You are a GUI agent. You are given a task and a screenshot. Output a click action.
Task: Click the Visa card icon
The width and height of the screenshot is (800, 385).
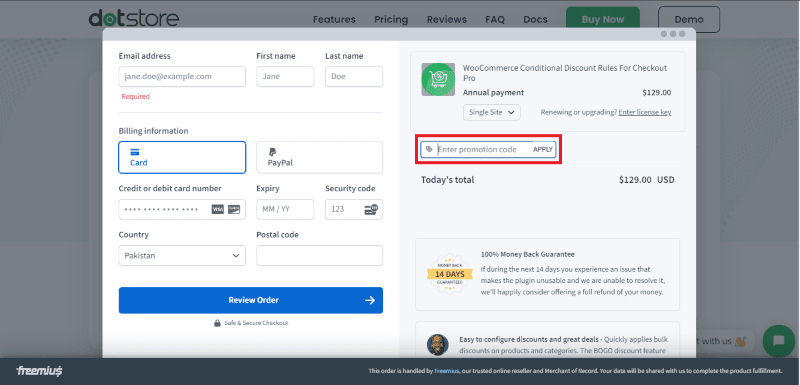pos(218,209)
